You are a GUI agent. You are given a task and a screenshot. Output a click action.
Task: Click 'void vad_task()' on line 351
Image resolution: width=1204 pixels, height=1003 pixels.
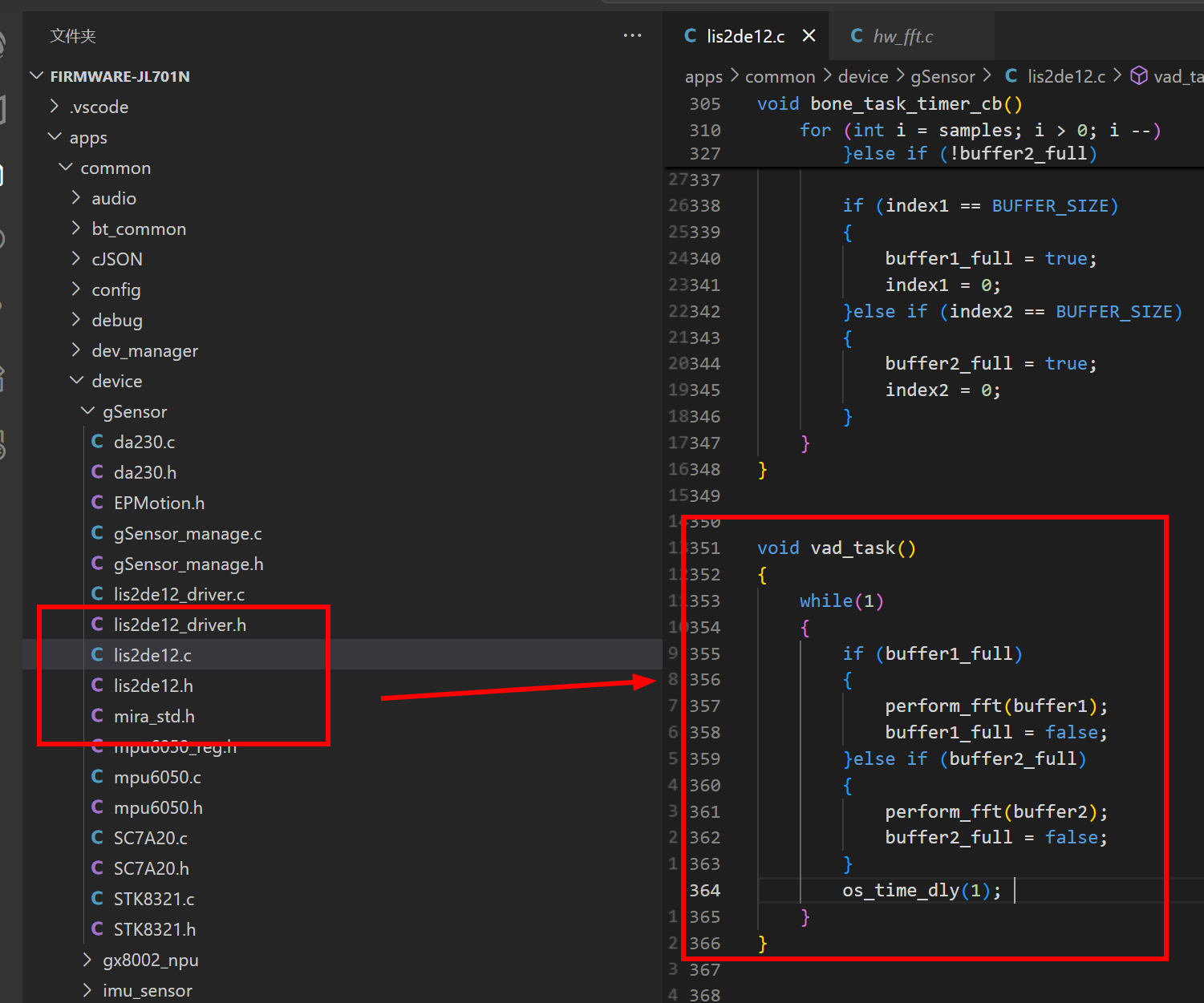(837, 548)
